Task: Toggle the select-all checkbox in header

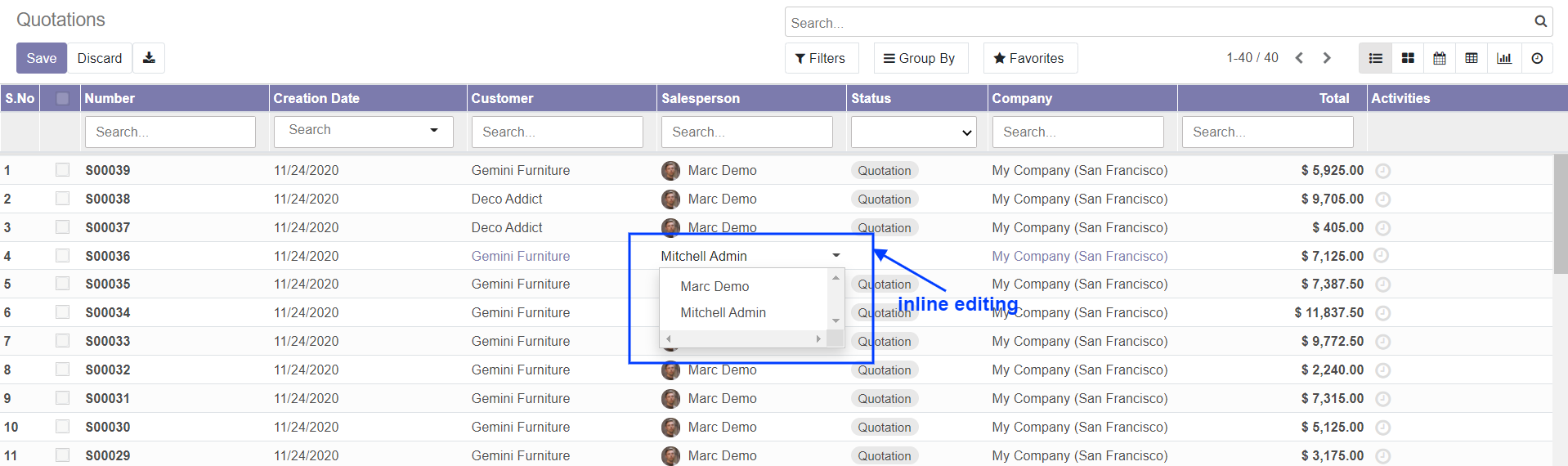Action: point(62,98)
